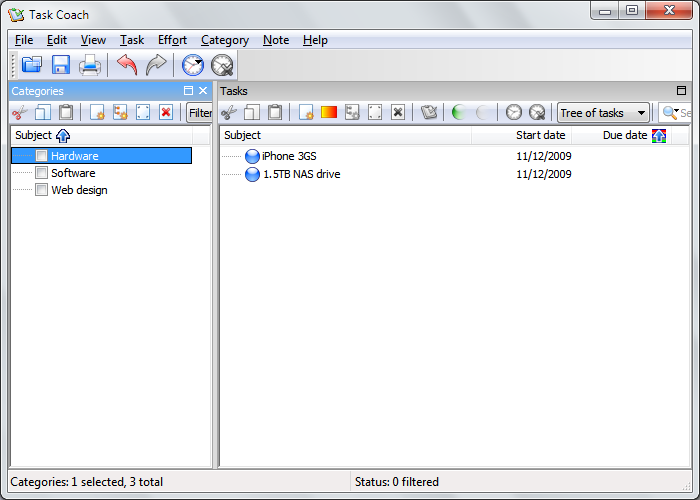Save the task file with floppy icon
Screen dimensions: 700x500
[61, 65]
